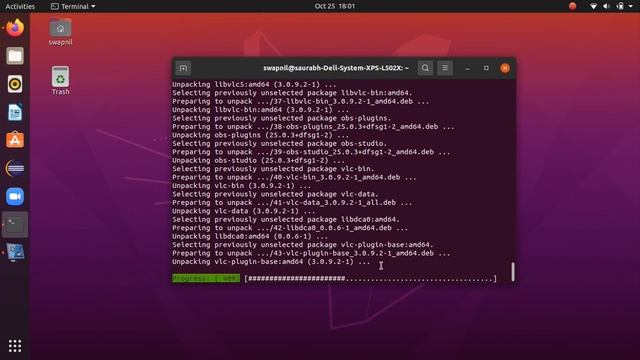The width and height of the screenshot is (640, 360).
Task: Click the apt progress bar of hashes
Action: click(370, 279)
